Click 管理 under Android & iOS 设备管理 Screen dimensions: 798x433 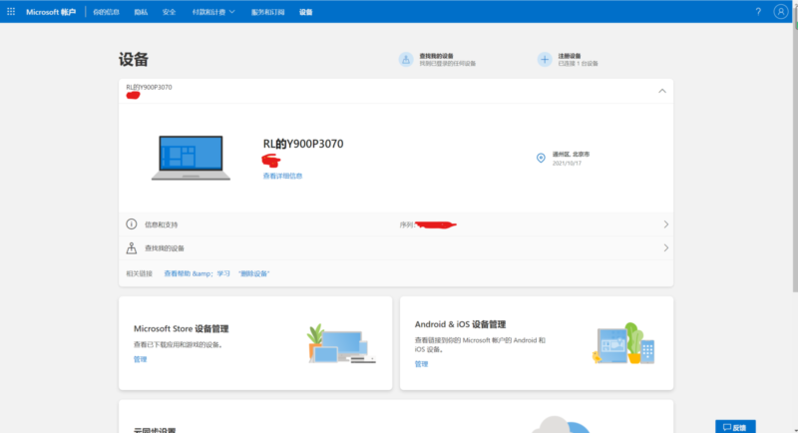(421, 364)
